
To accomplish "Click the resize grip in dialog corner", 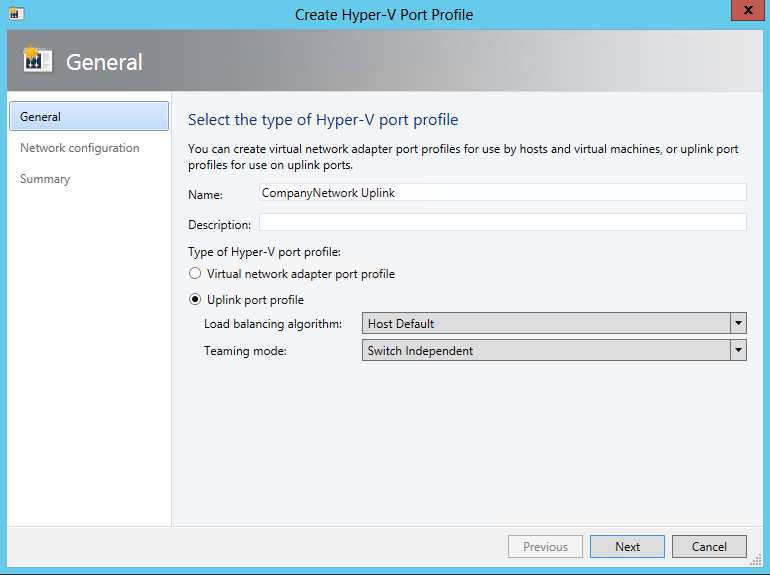I will (757, 560).
